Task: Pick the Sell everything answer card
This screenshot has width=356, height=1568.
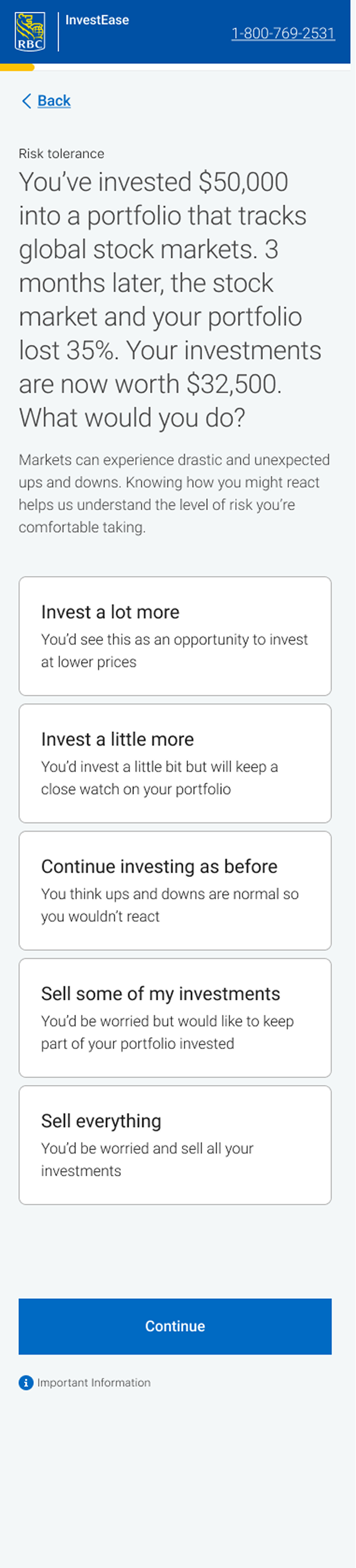Action: (175, 1145)
